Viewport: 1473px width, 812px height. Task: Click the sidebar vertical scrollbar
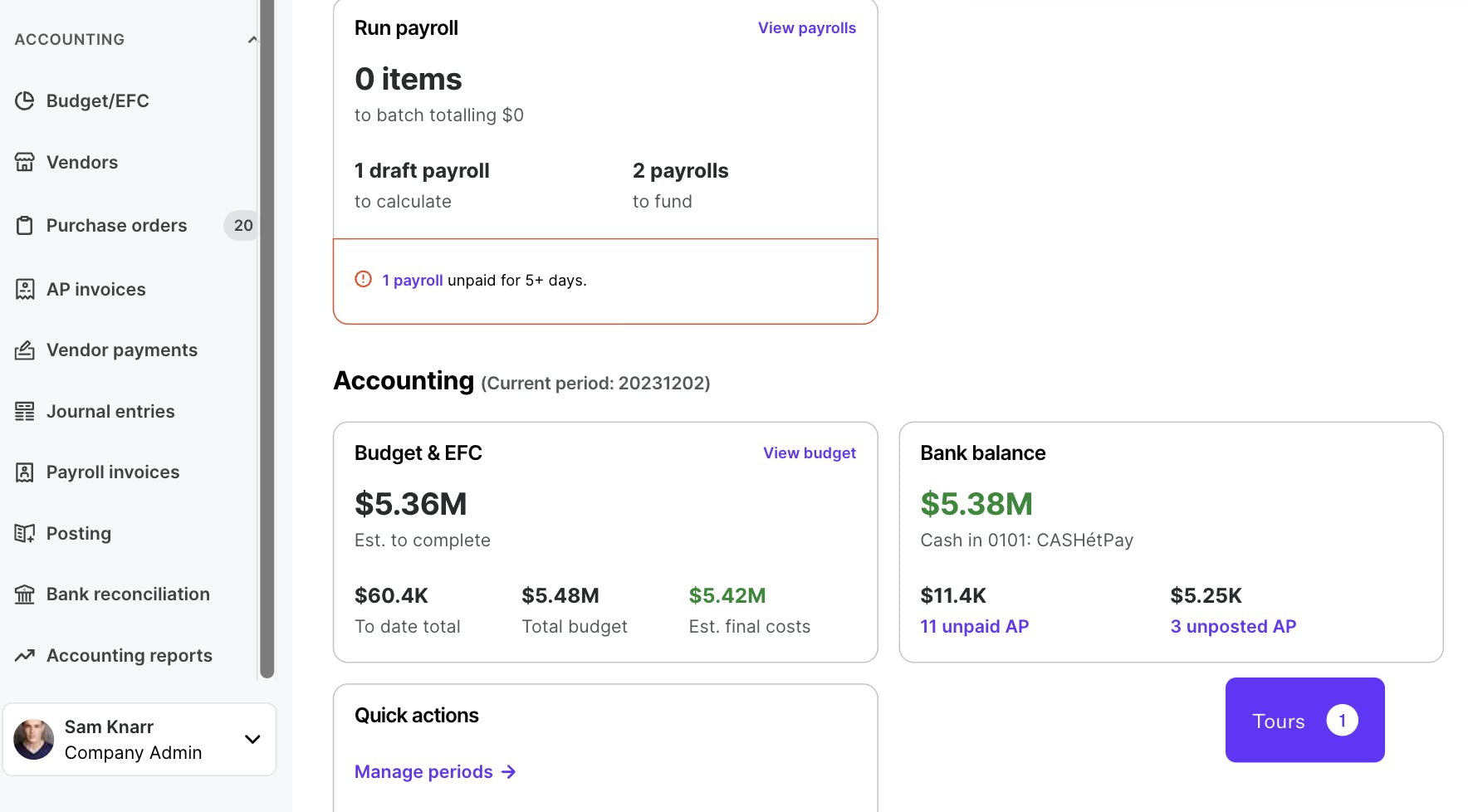click(267, 332)
